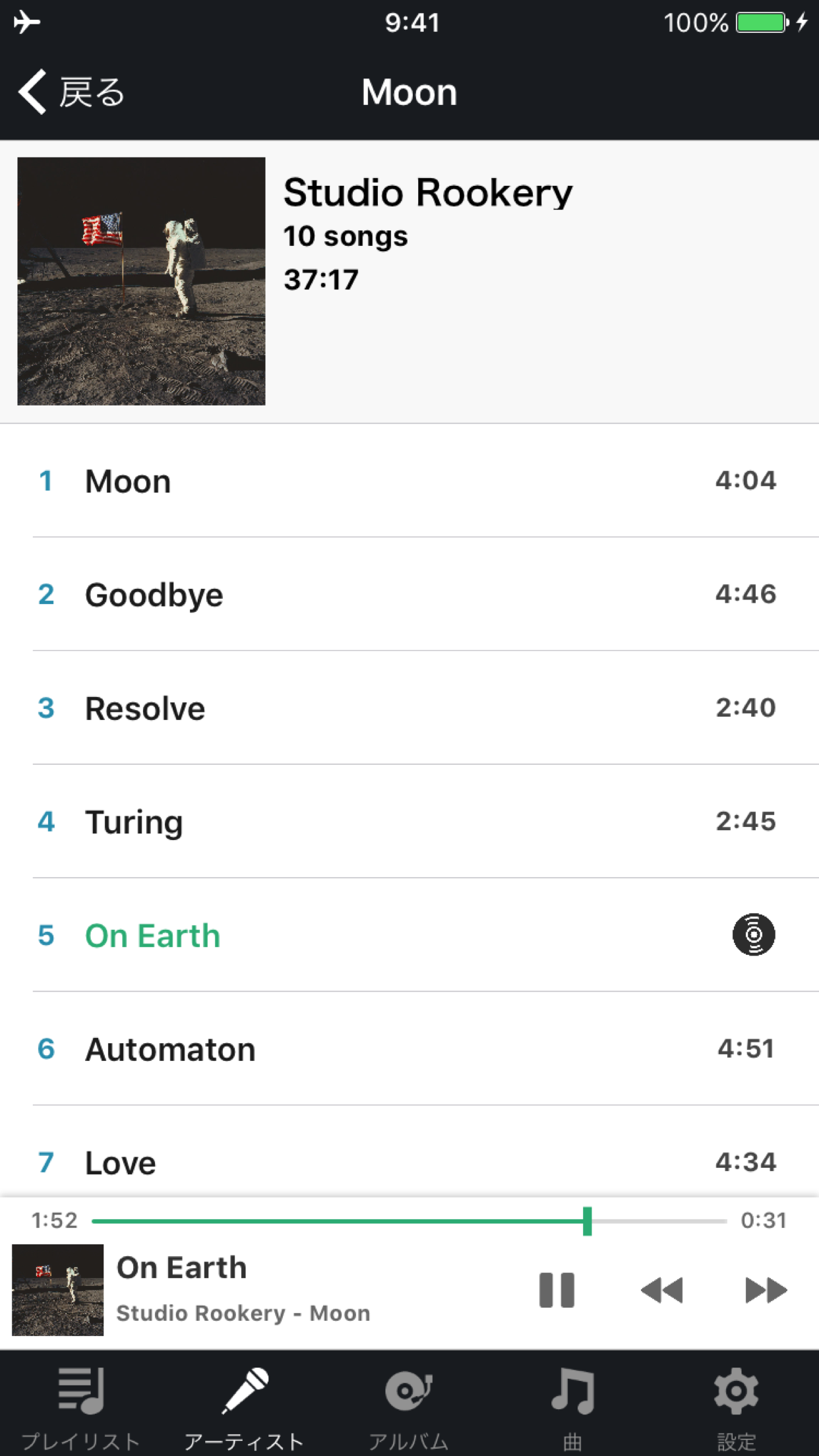The width and height of the screenshot is (819, 1456).
Task: Select the Automaton song row
Action: click(409, 1049)
